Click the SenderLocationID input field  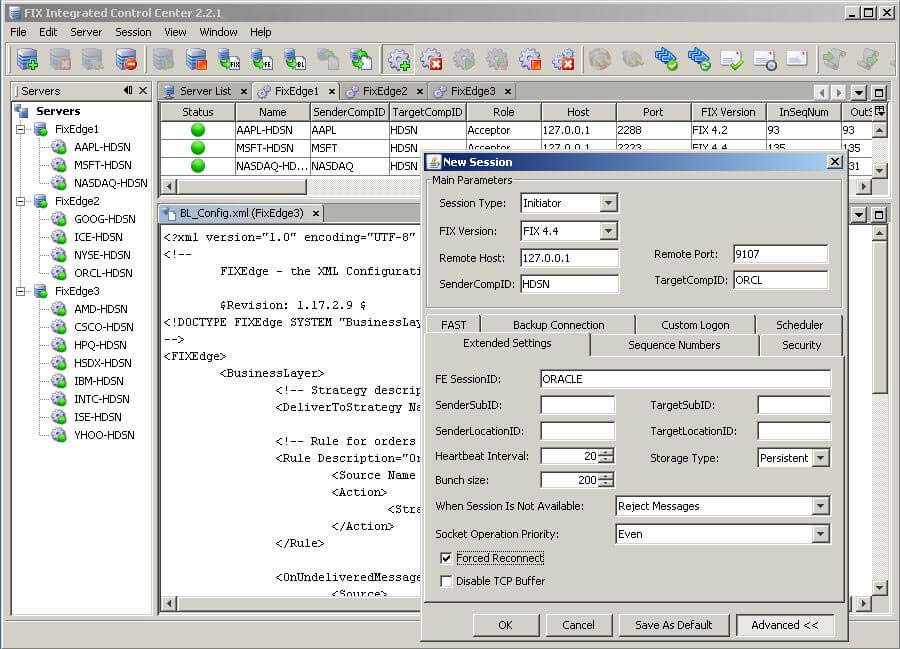[x=577, y=430]
